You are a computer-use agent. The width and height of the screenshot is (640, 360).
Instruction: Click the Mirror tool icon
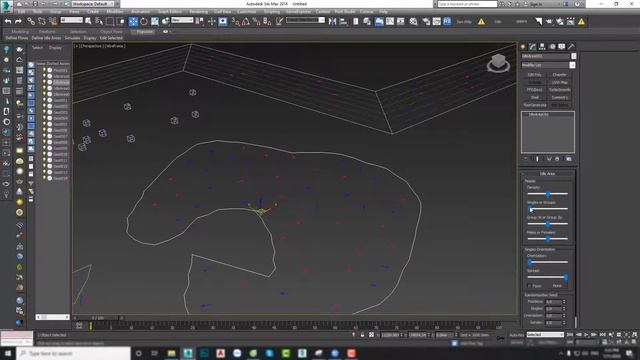click(333, 21)
